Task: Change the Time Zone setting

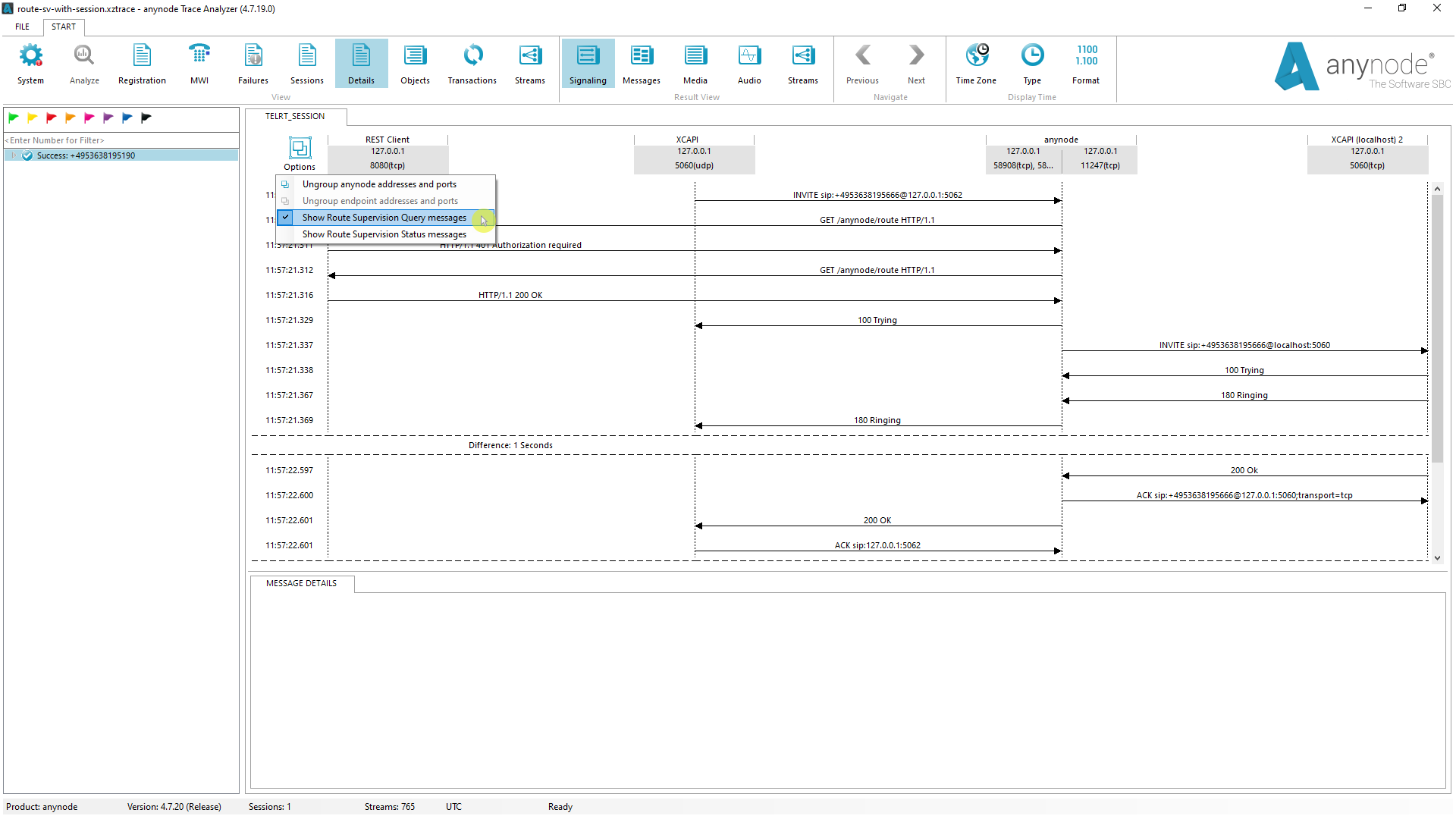Action: (976, 64)
